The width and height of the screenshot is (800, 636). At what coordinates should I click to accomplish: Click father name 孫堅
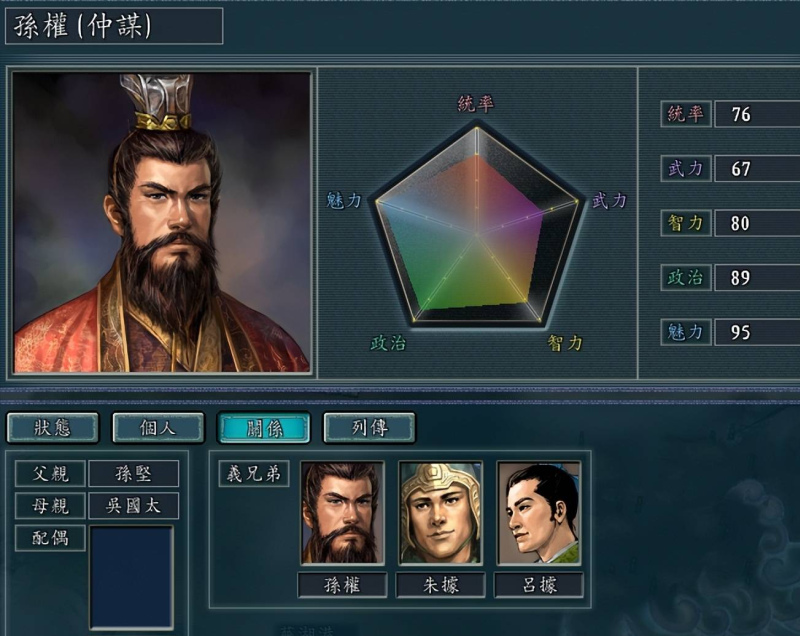(134, 474)
